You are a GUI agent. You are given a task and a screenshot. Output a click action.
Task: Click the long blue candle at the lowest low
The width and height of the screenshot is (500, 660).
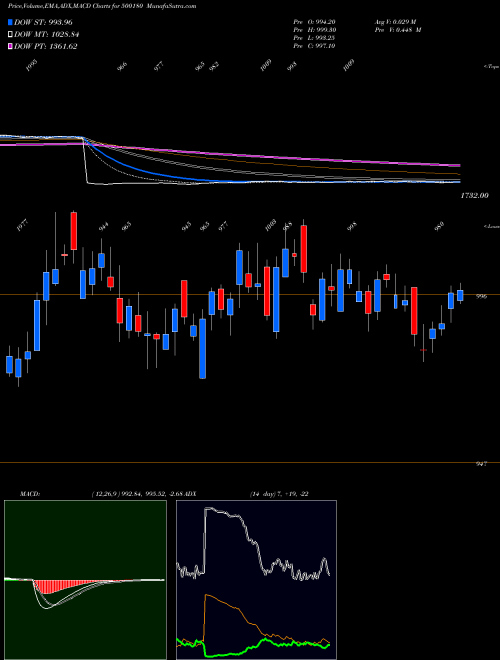coord(202,349)
